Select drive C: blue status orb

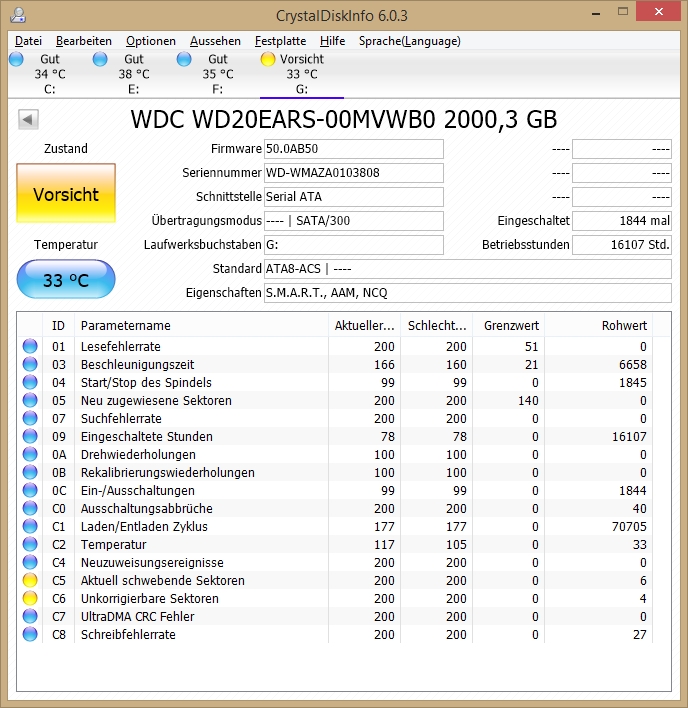16,59
